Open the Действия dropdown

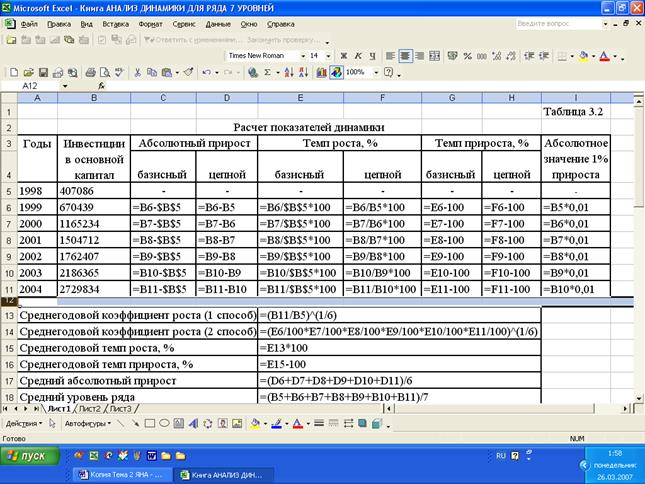click(x=24, y=424)
